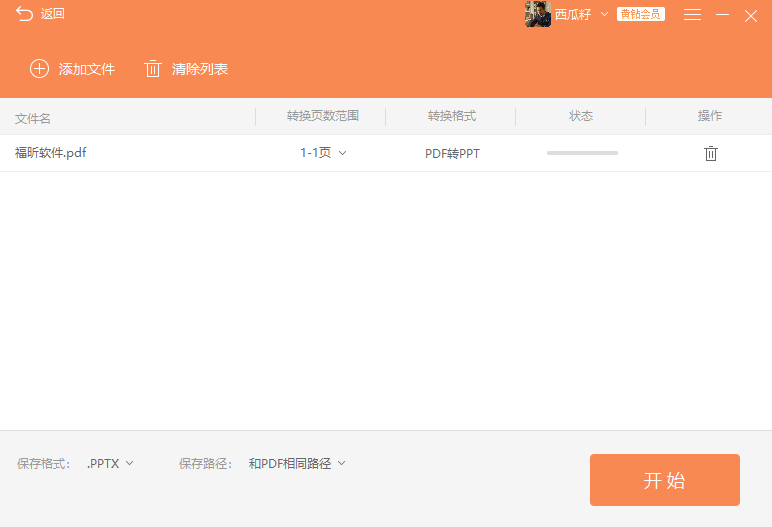The image size is (772, 527).
Task: Click the status progress bar
Action: point(582,153)
